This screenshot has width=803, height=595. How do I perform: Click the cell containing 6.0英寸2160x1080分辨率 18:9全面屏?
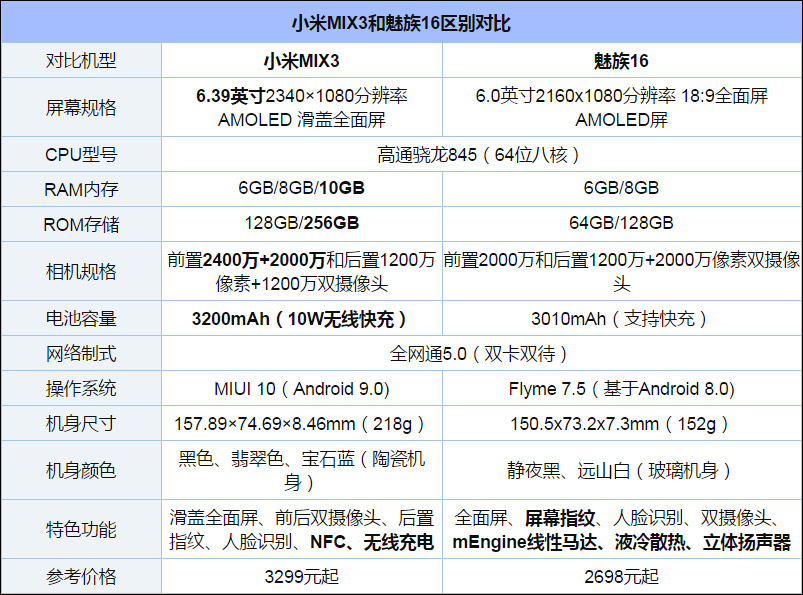pos(622,108)
